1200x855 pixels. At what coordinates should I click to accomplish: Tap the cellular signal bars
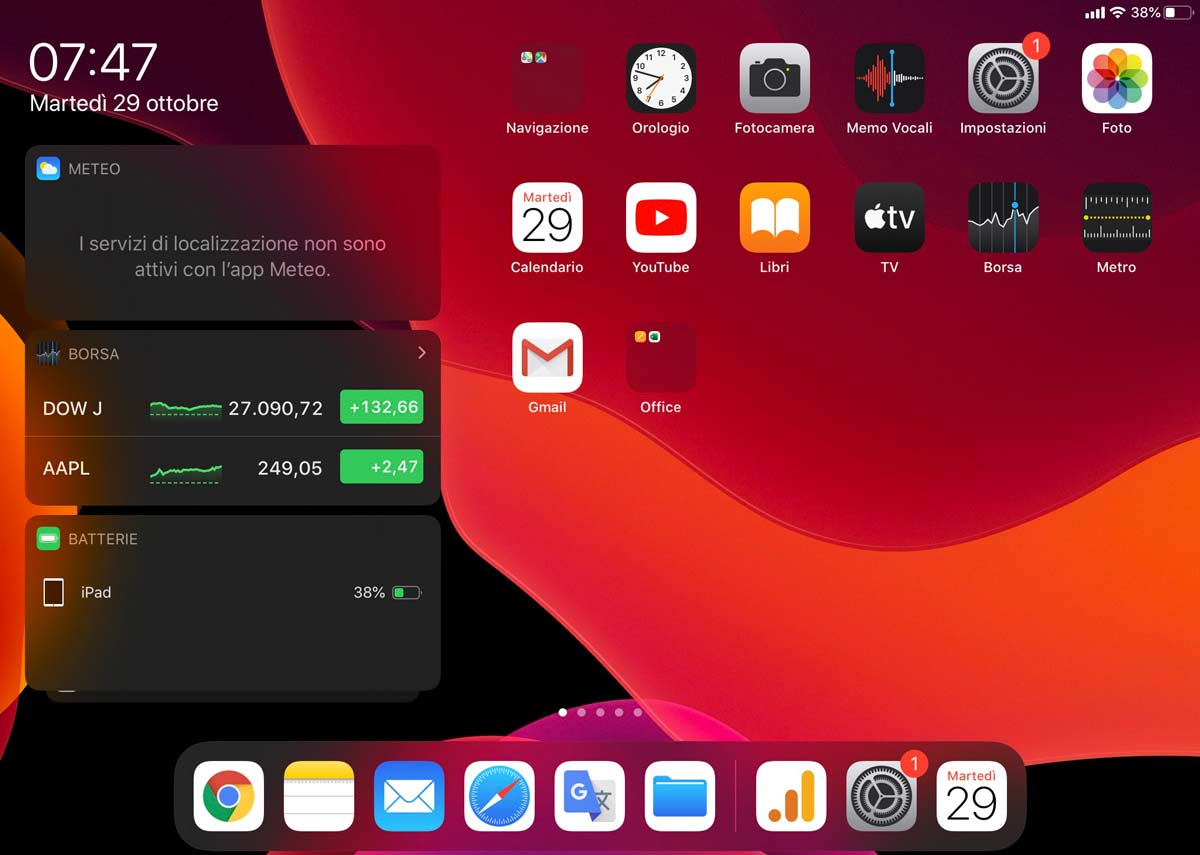point(1095,13)
